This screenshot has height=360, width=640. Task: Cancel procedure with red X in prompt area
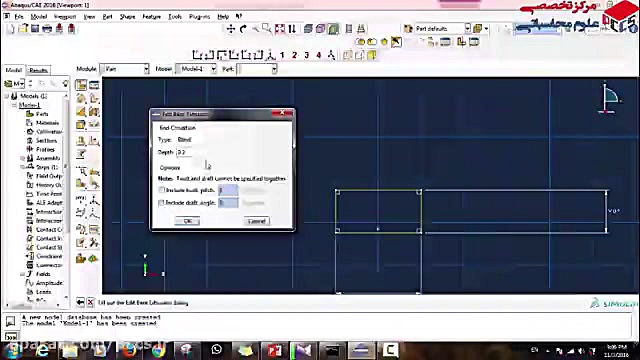click(x=90, y=302)
